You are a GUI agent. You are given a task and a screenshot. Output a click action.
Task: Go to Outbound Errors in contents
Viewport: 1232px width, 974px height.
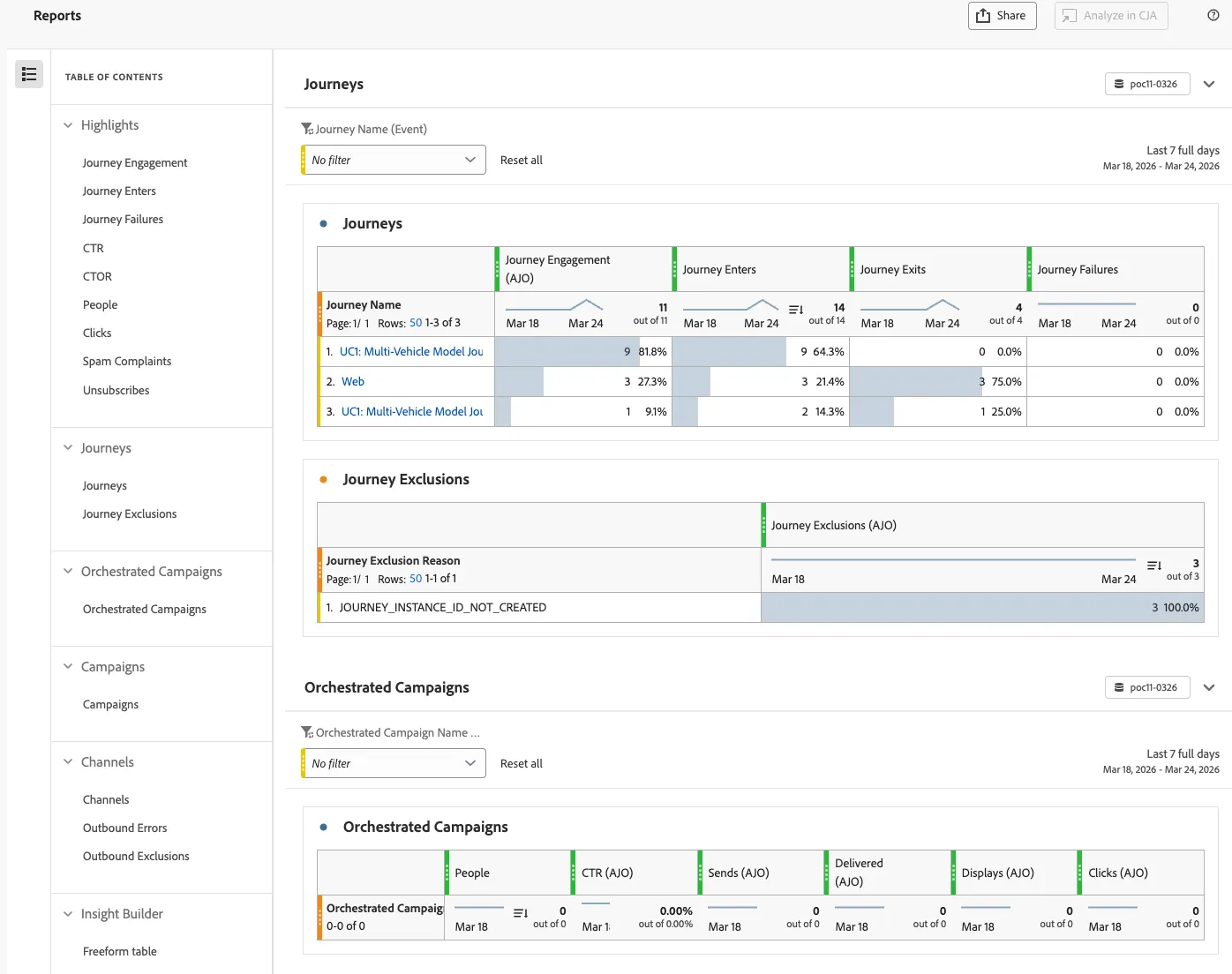pos(124,828)
